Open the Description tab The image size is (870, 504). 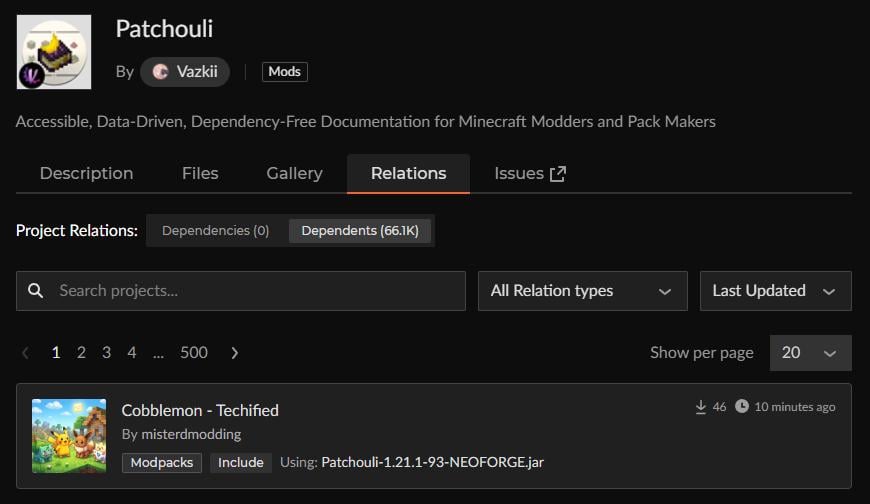(86, 173)
